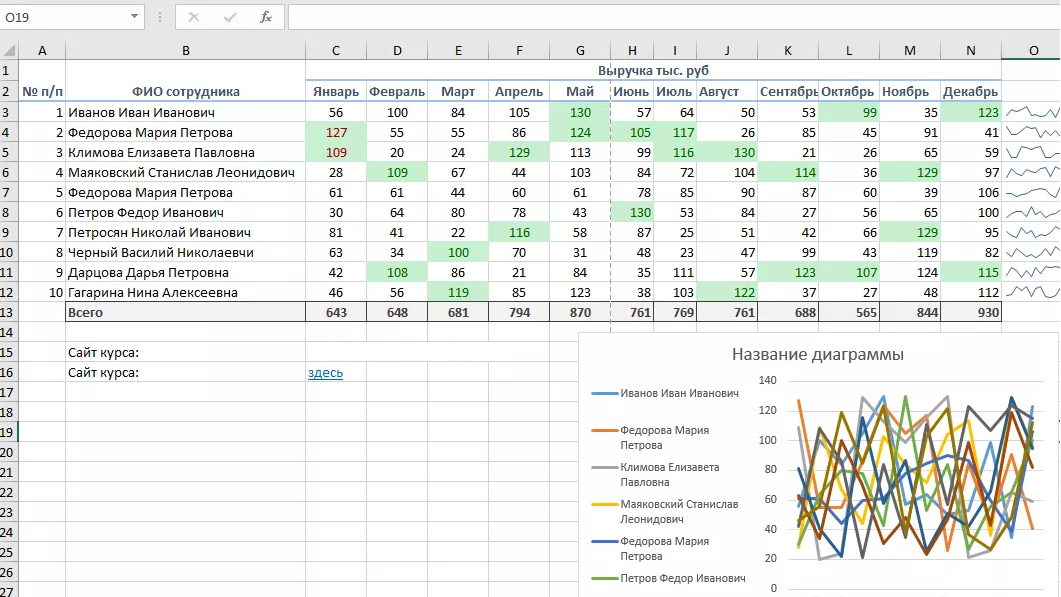Click the cell 'Петров Федор Иванович'
1061x597 pixels.
point(185,213)
